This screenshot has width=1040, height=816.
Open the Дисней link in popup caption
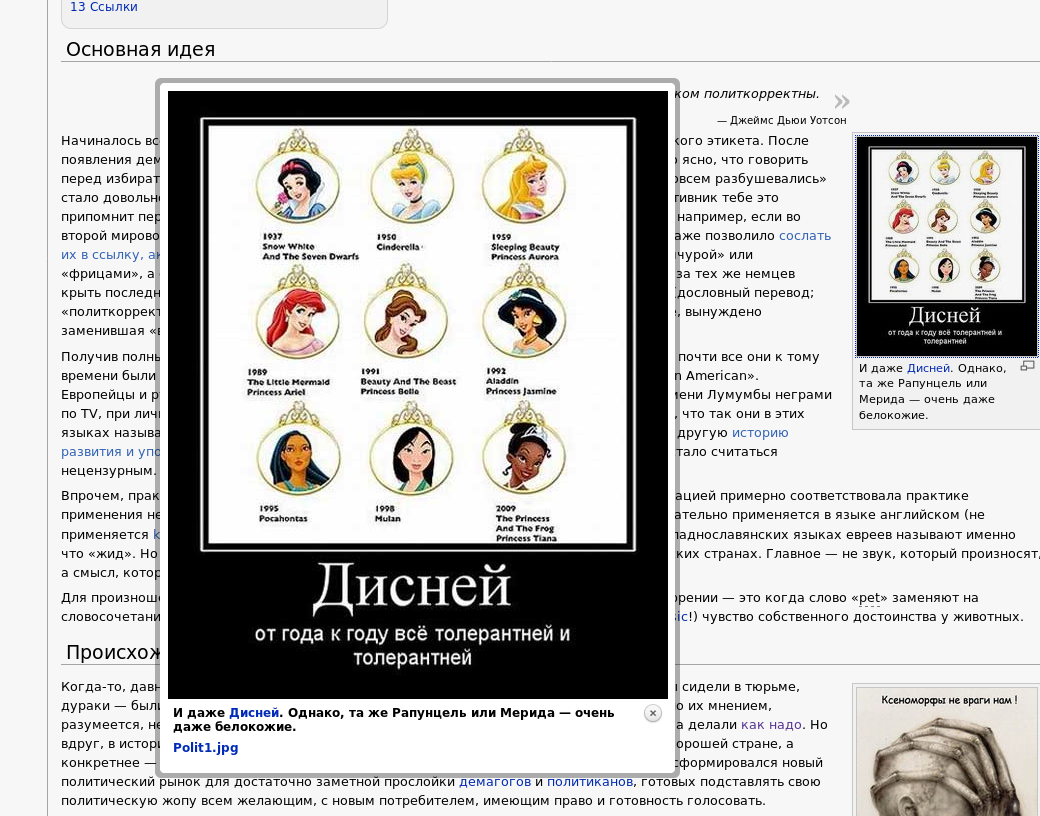coord(254,713)
